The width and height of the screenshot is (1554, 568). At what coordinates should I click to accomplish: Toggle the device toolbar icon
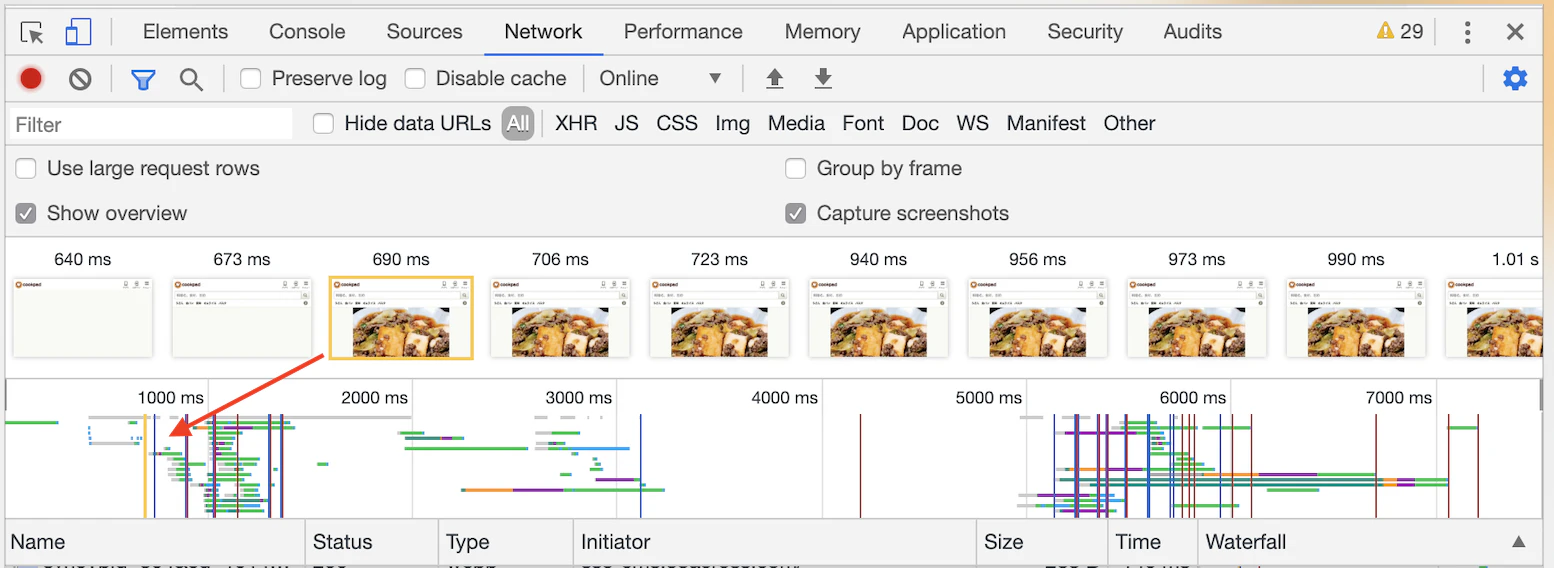[78, 32]
